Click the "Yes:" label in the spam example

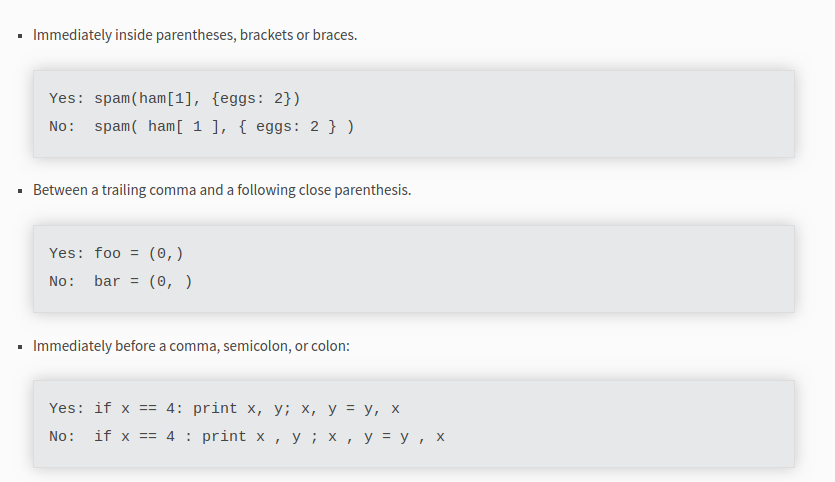[x=67, y=99]
